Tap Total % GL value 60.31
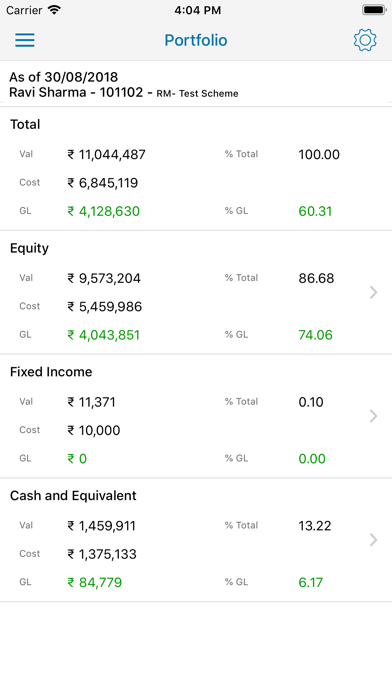Viewport: 392px width, 696px height. pos(315,211)
